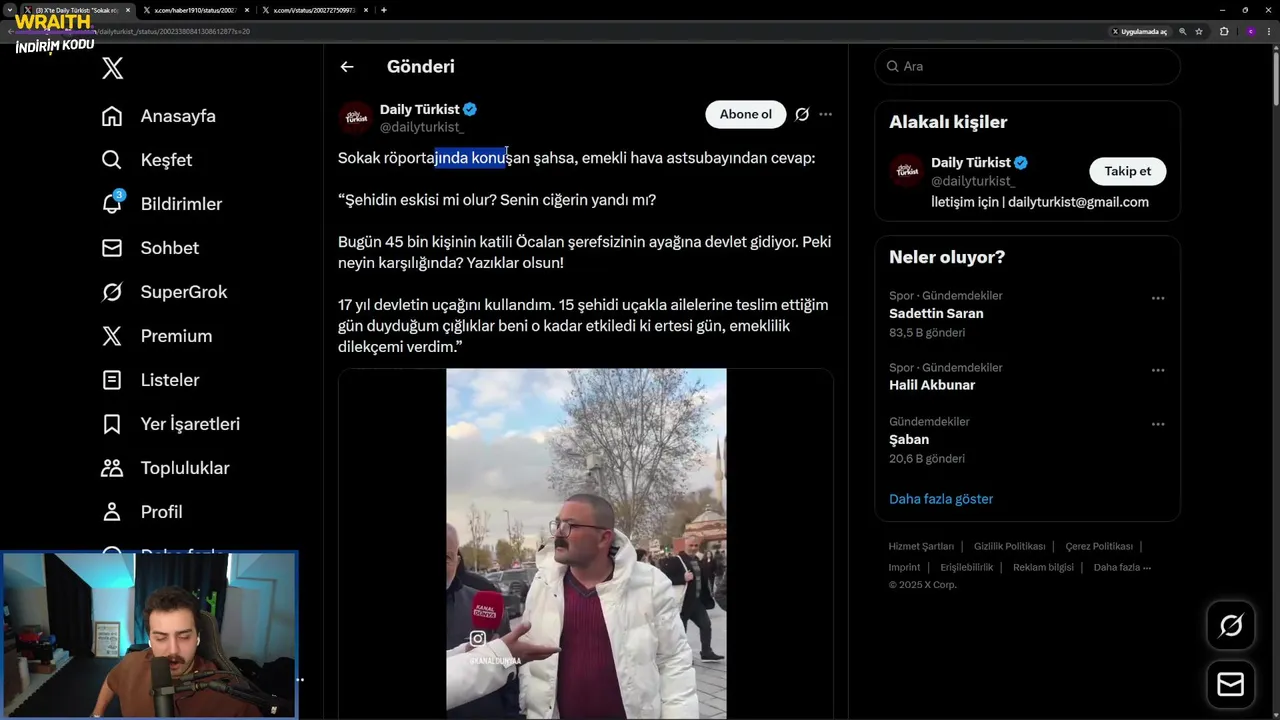
Task: Close the x.com/haber1910 tab
Action: 246,10
